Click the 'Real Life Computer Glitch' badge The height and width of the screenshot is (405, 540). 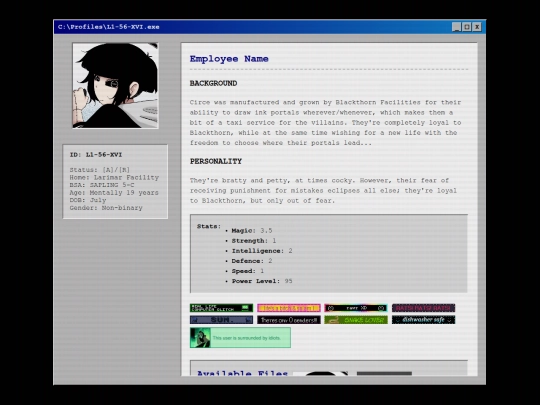(x=221, y=308)
